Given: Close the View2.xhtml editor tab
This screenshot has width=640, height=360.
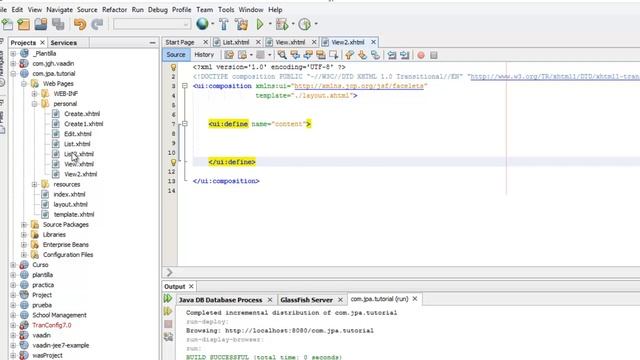Looking at the screenshot, I should click(x=373, y=42).
